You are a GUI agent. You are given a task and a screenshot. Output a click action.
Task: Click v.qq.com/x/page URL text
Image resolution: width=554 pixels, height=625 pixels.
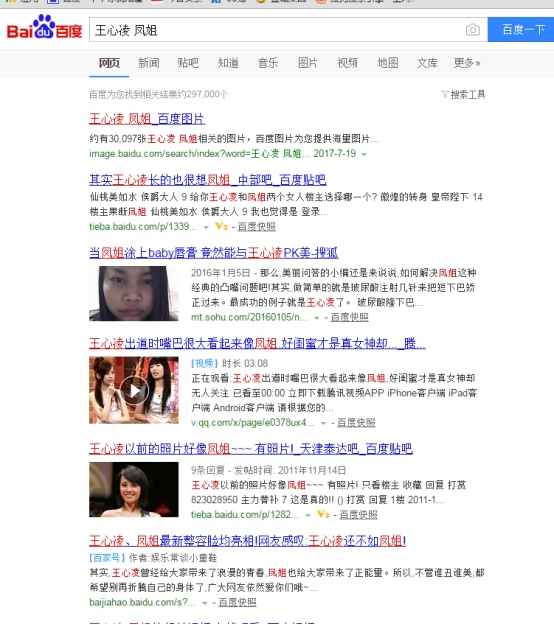253,423
